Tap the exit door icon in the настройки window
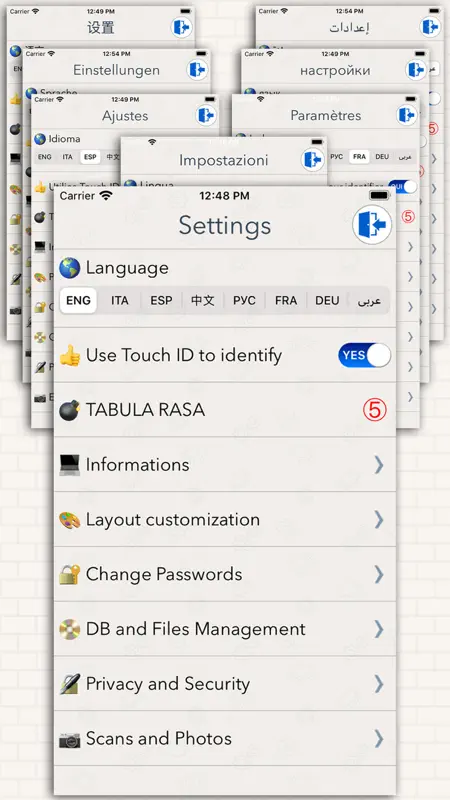The width and height of the screenshot is (450, 800). (x=416, y=69)
